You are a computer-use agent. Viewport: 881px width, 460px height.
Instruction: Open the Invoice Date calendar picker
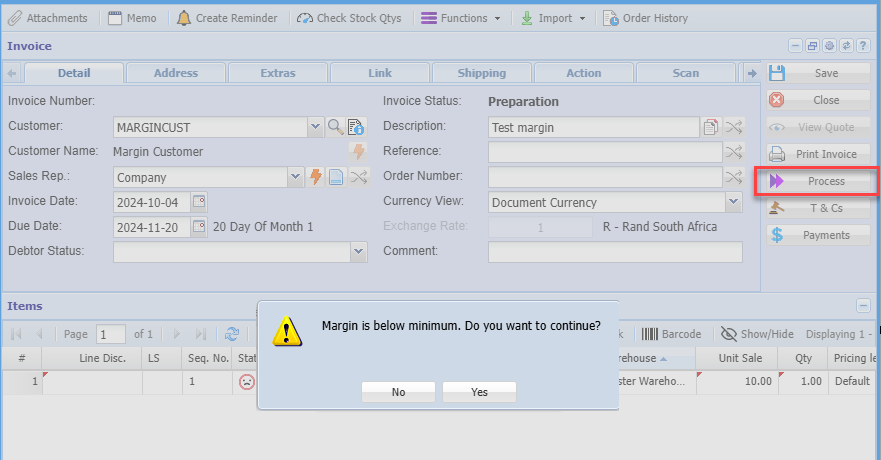(x=199, y=202)
